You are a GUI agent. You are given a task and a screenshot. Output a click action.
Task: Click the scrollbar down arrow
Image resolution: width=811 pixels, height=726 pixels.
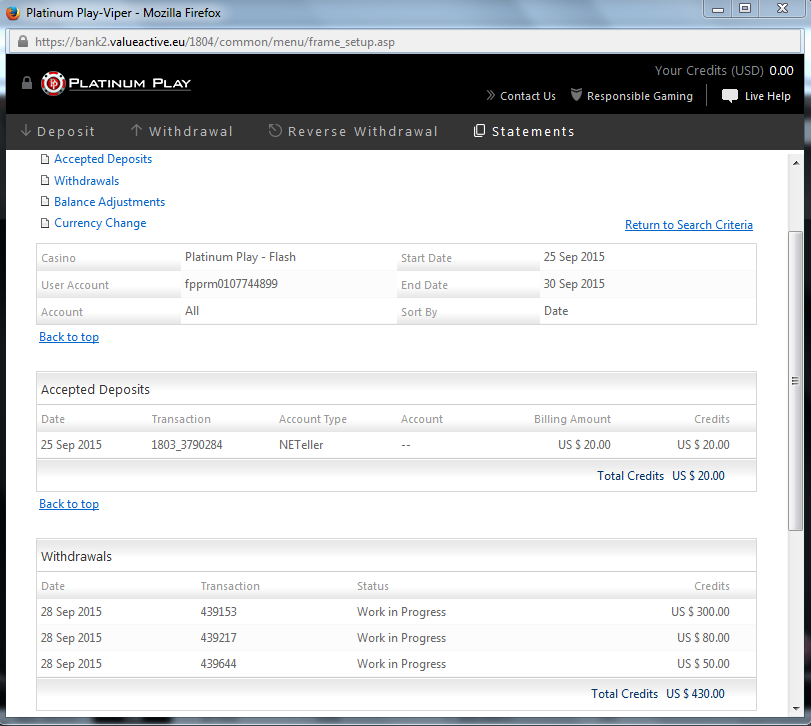795,709
